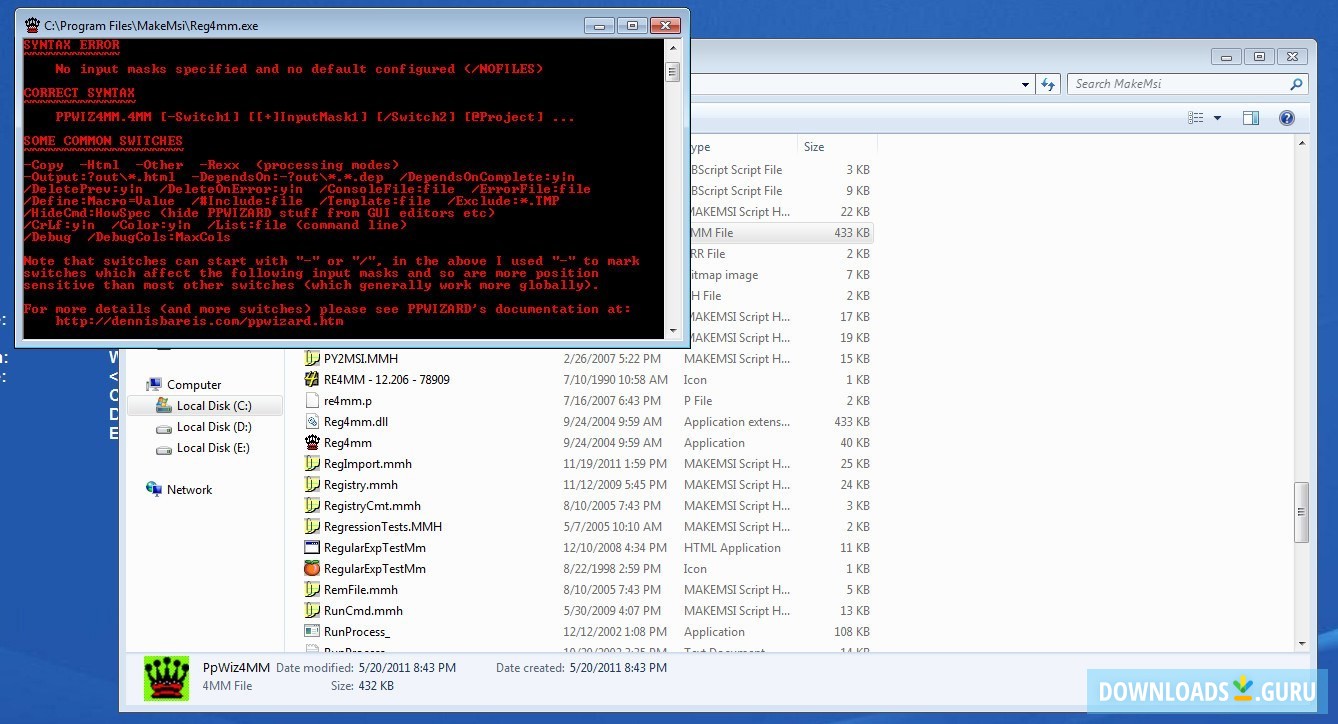Viewport: 1338px width, 724px height.
Task: Select the RunCmd.mmh script icon
Action: pos(312,611)
